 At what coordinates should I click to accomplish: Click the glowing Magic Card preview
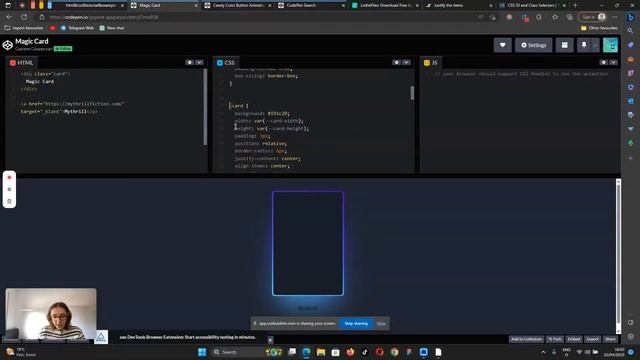click(308, 243)
